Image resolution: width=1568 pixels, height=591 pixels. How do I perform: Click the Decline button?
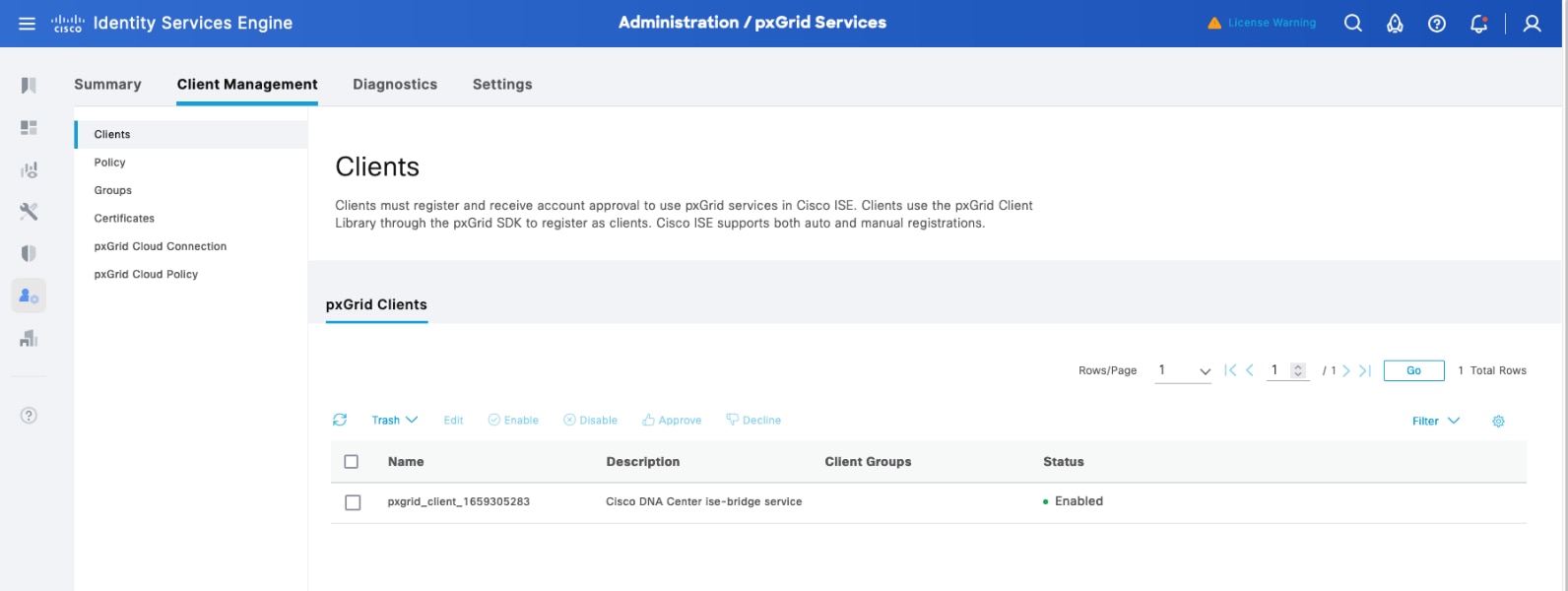(x=753, y=420)
